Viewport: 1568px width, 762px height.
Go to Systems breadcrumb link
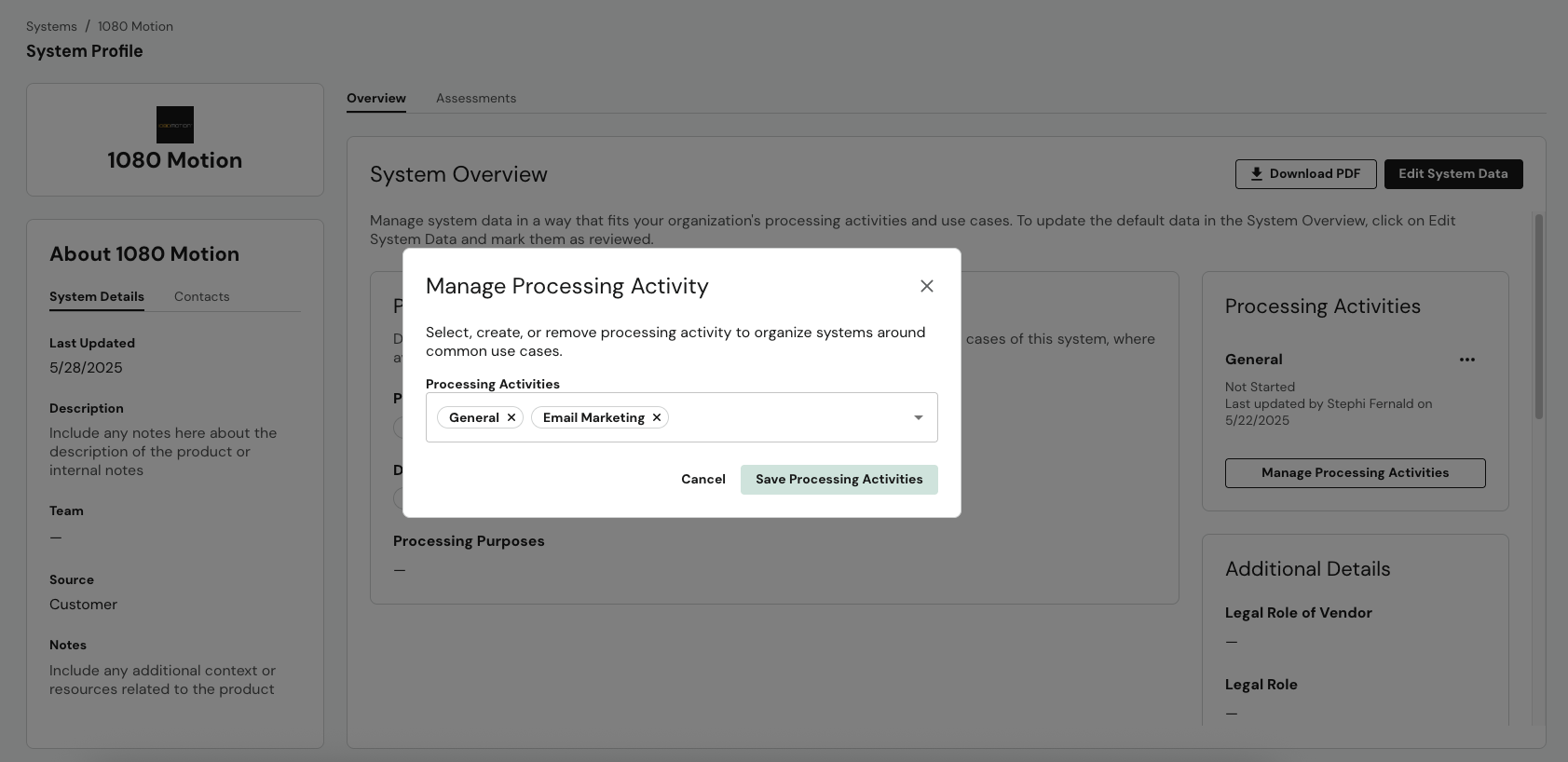[x=51, y=26]
